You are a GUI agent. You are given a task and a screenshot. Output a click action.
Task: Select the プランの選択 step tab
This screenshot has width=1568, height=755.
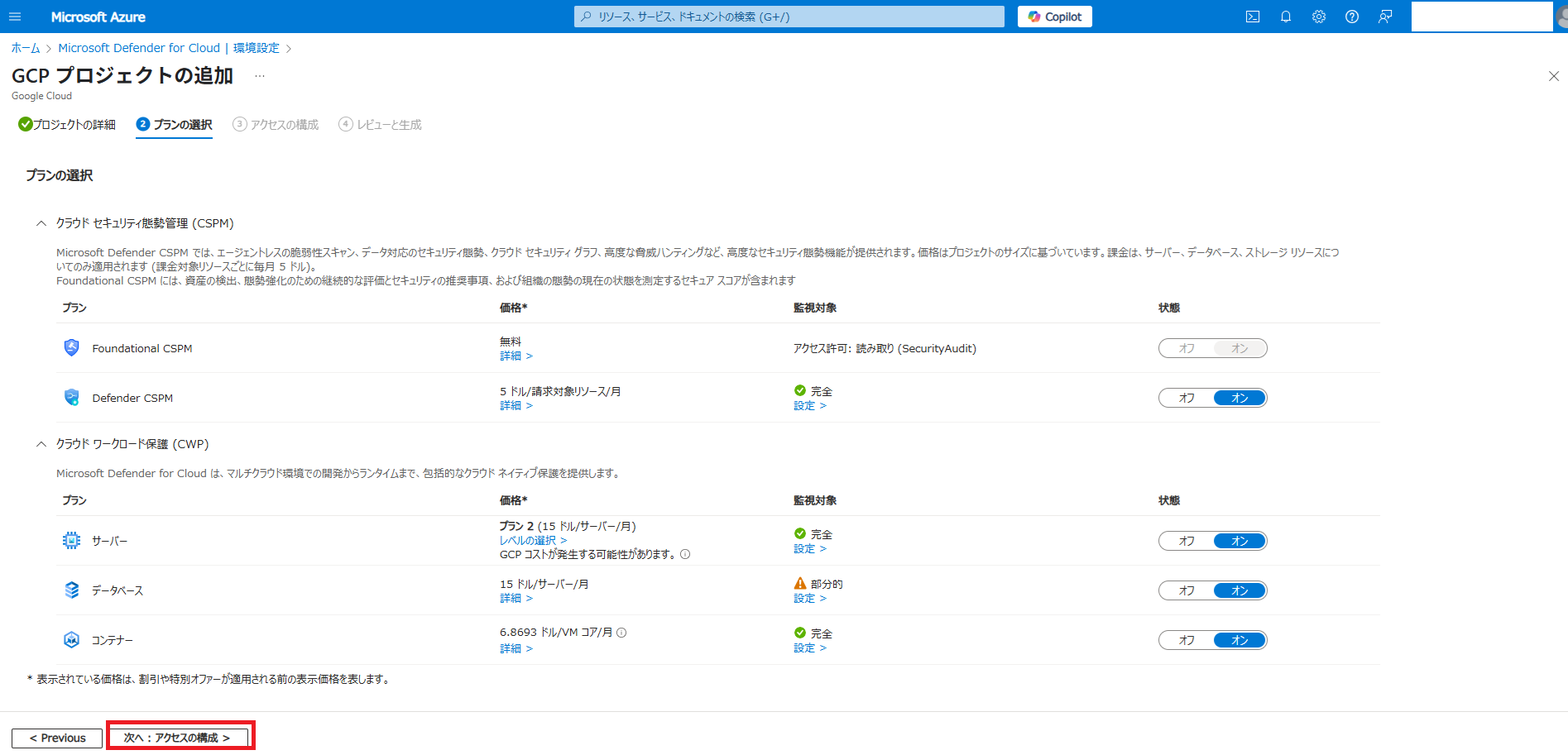click(x=175, y=124)
